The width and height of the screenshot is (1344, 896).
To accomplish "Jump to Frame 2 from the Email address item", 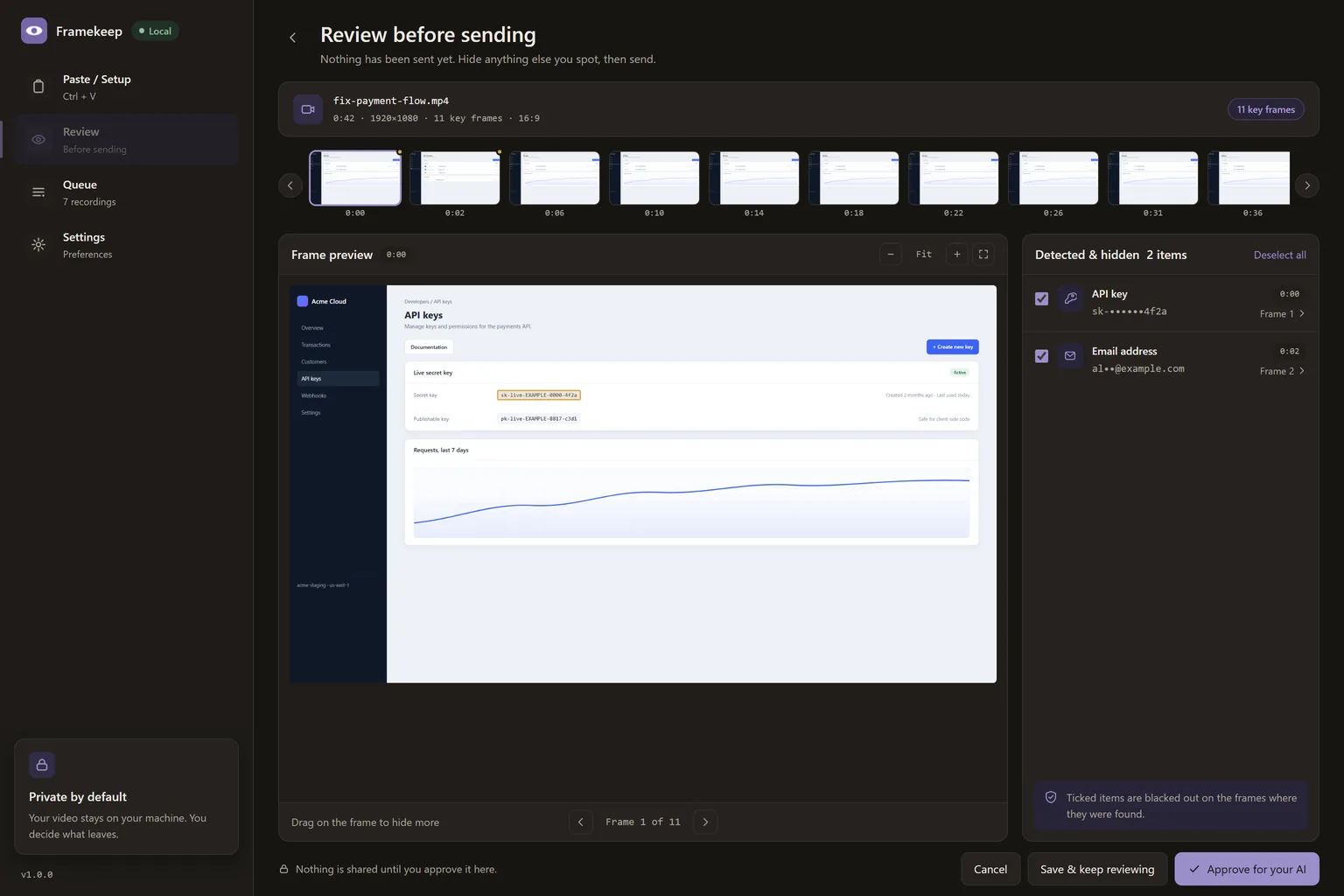I will coord(1283,372).
